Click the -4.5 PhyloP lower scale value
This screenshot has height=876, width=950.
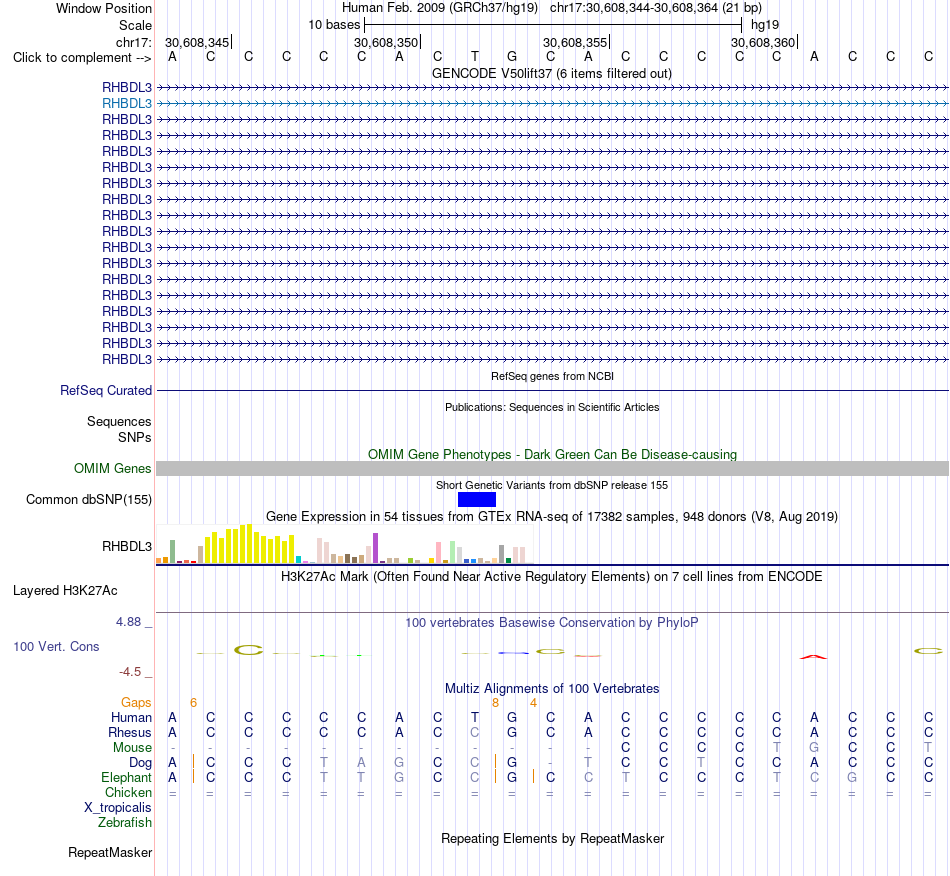point(130,672)
